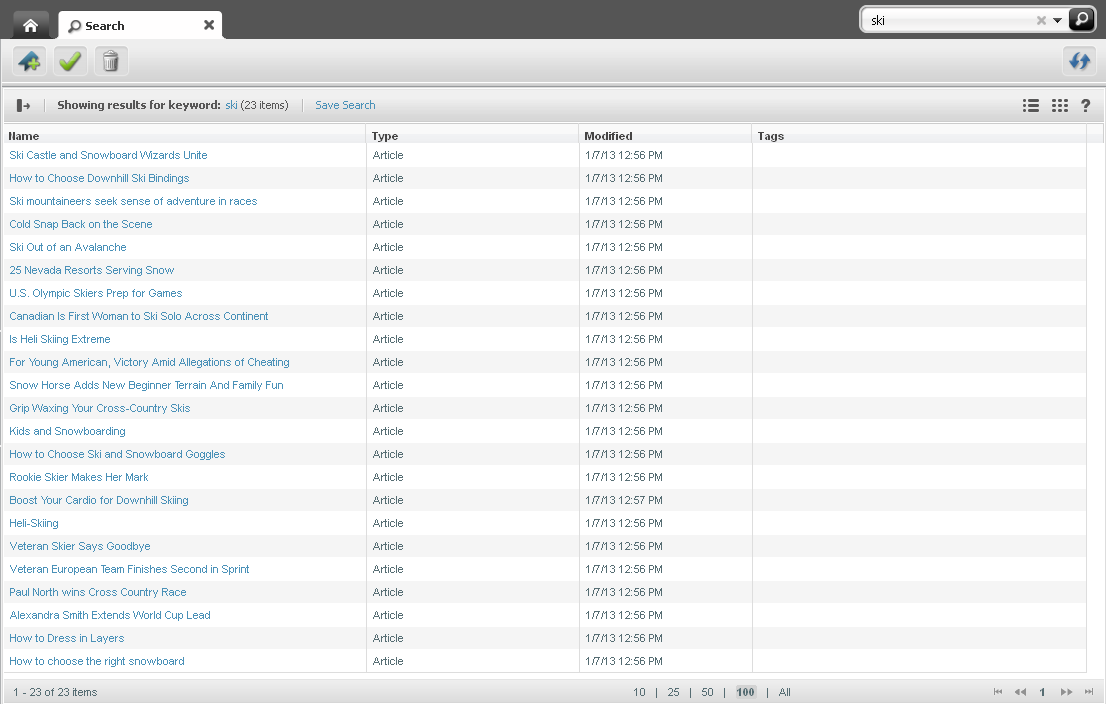Go to the previous page icon
Image resolution: width=1106 pixels, height=704 pixels.
pyautogui.click(x=1020, y=692)
